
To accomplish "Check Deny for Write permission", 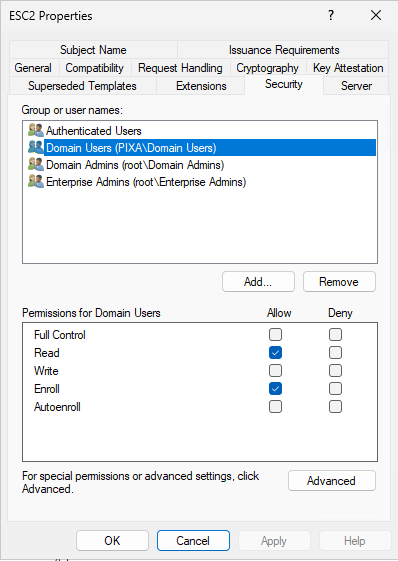I will (x=335, y=370).
